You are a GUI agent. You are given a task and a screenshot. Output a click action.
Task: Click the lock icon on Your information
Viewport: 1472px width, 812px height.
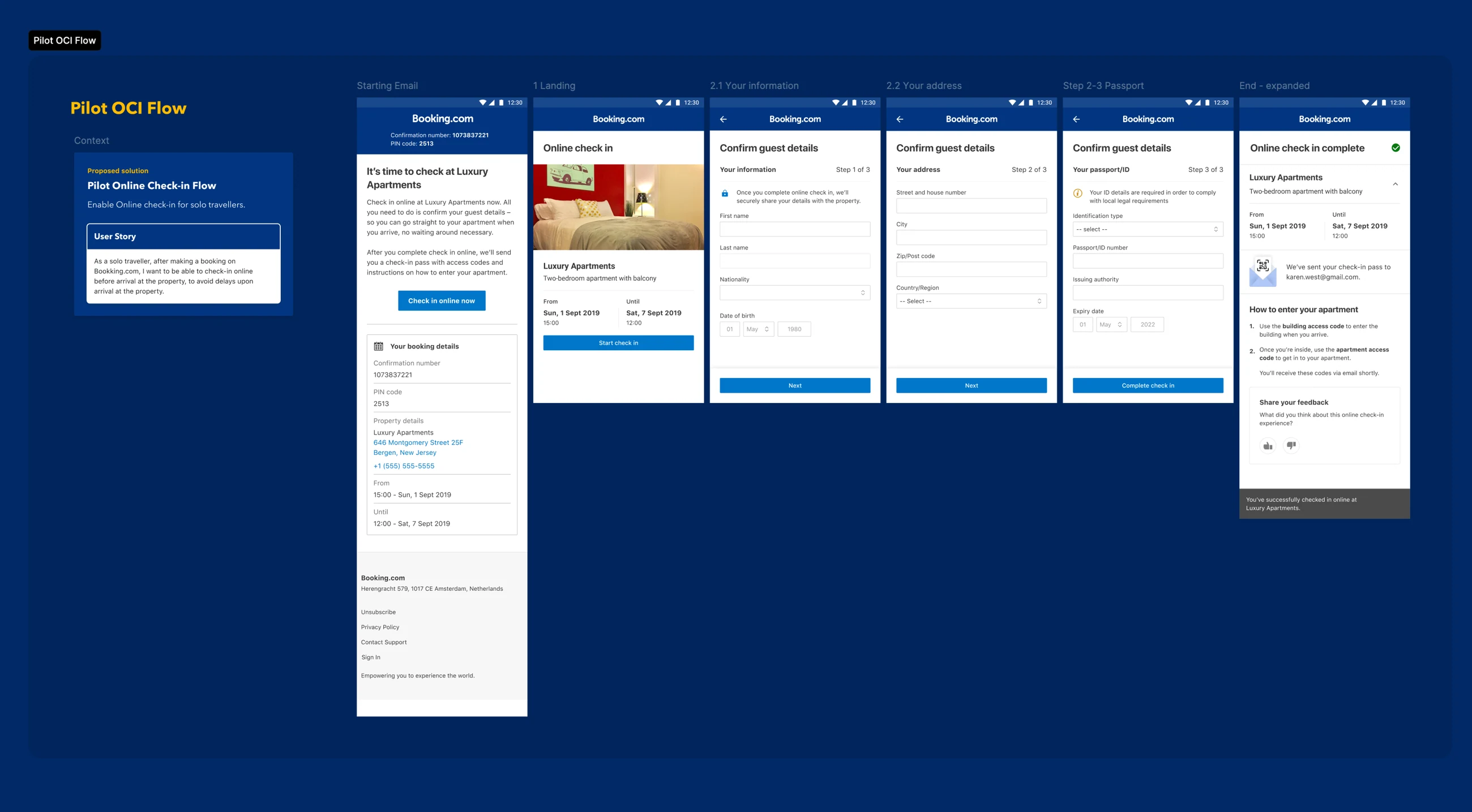click(725, 194)
